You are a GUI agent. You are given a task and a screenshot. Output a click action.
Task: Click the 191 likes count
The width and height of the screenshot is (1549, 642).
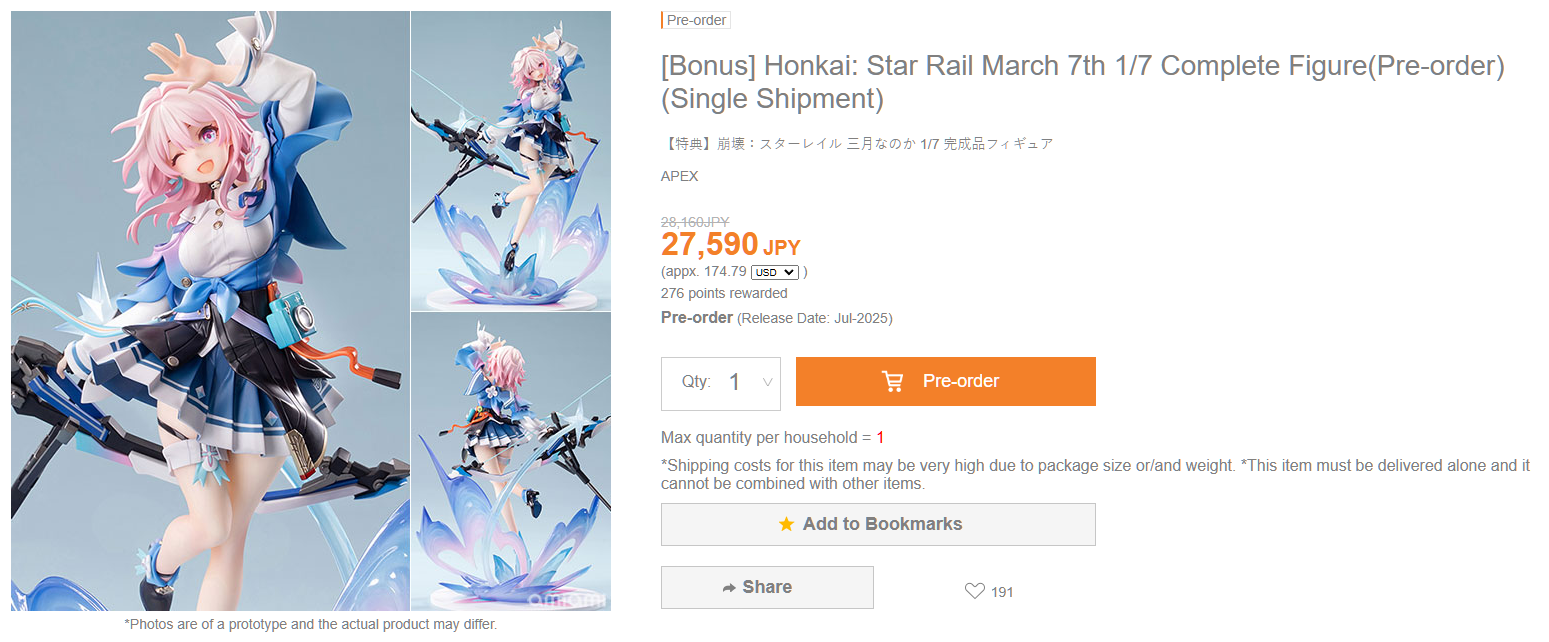(1002, 592)
